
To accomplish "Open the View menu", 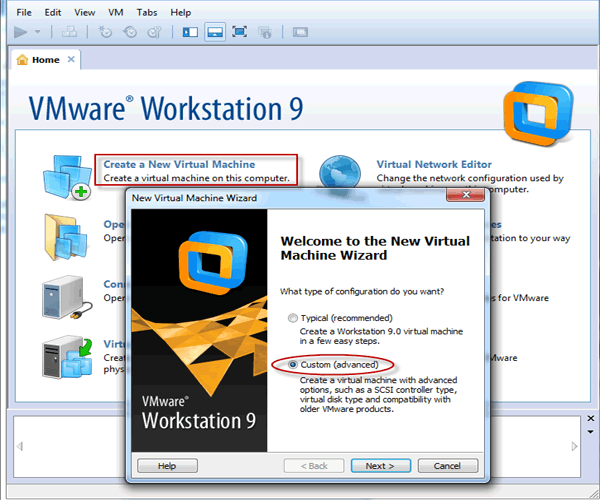I will point(85,13).
